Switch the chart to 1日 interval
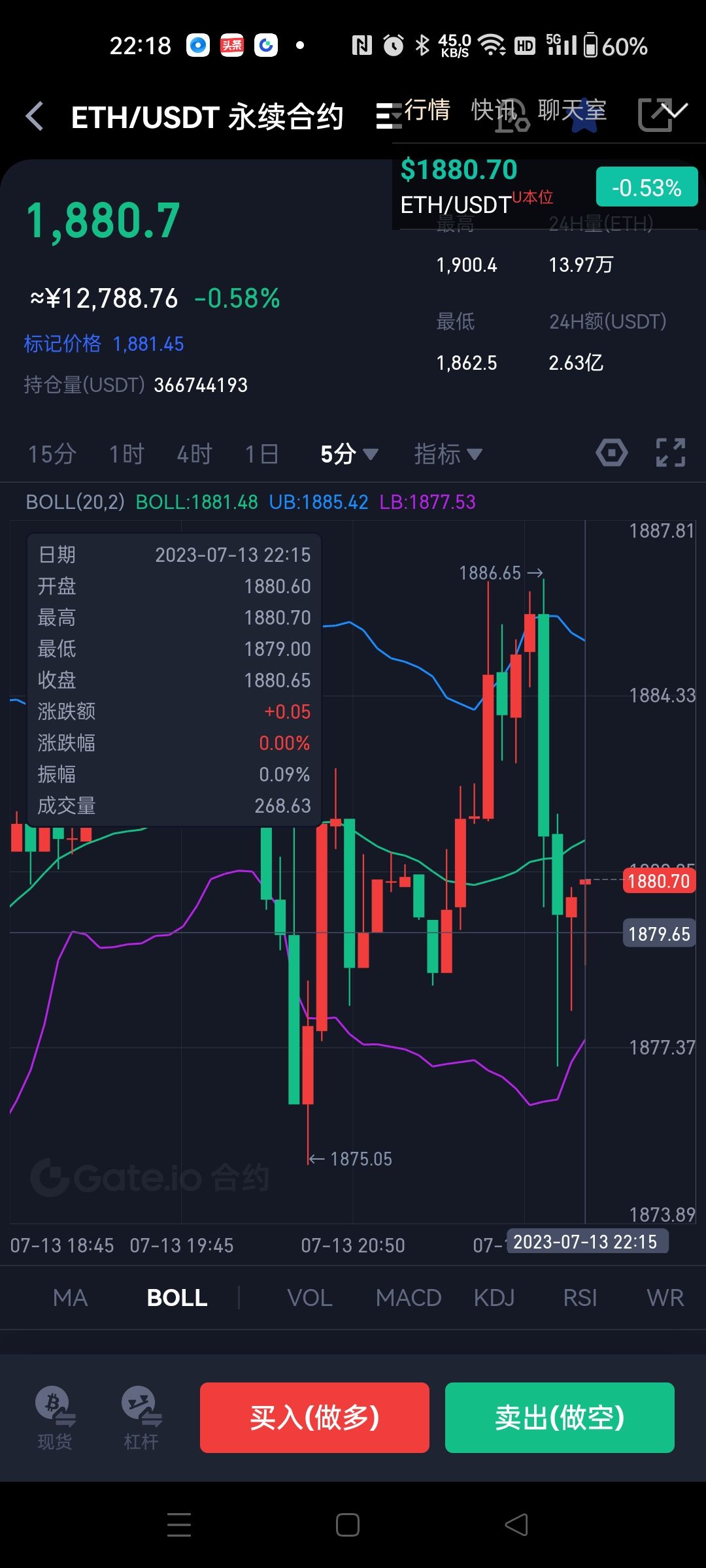The height and width of the screenshot is (1568, 706). point(262,453)
